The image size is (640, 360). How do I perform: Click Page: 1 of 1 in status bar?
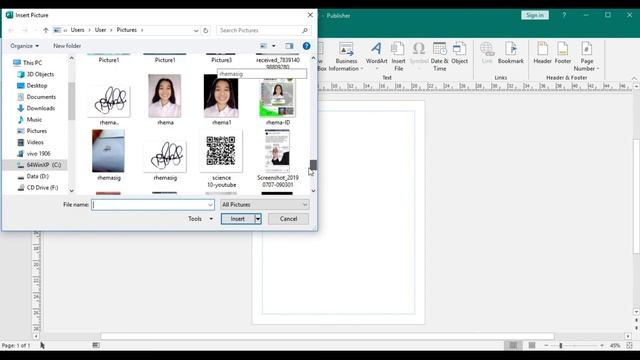pos(16,345)
